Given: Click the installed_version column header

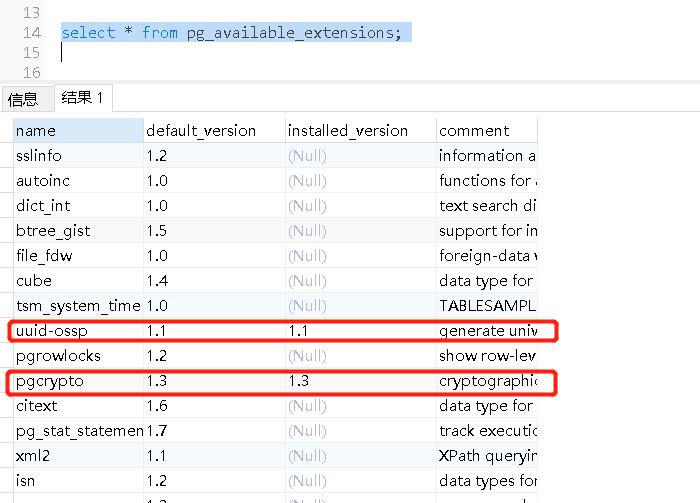Looking at the screenshot, I should (361, 131).
